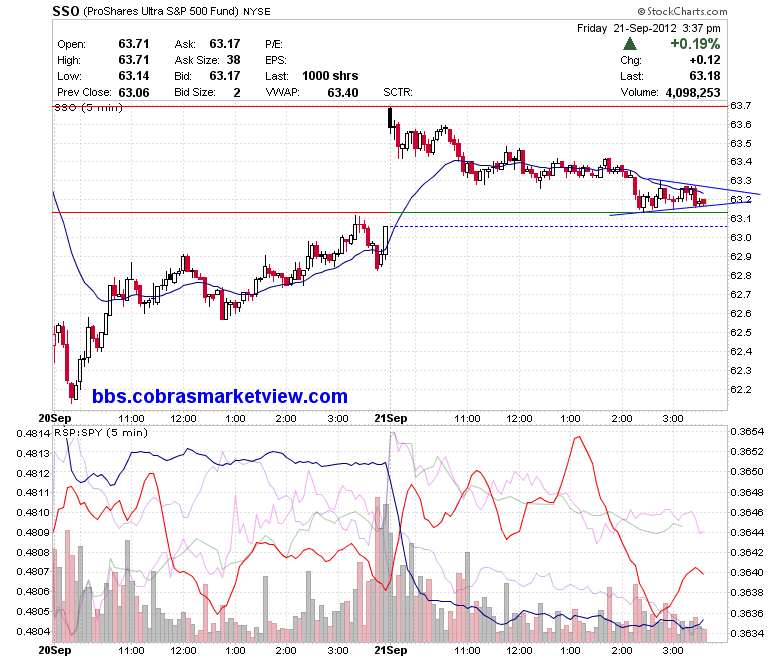Click the RSP:SPY (5 min) indicator label
The width and height of the screenshot is (780, 659).
click(x=101, y=433)
